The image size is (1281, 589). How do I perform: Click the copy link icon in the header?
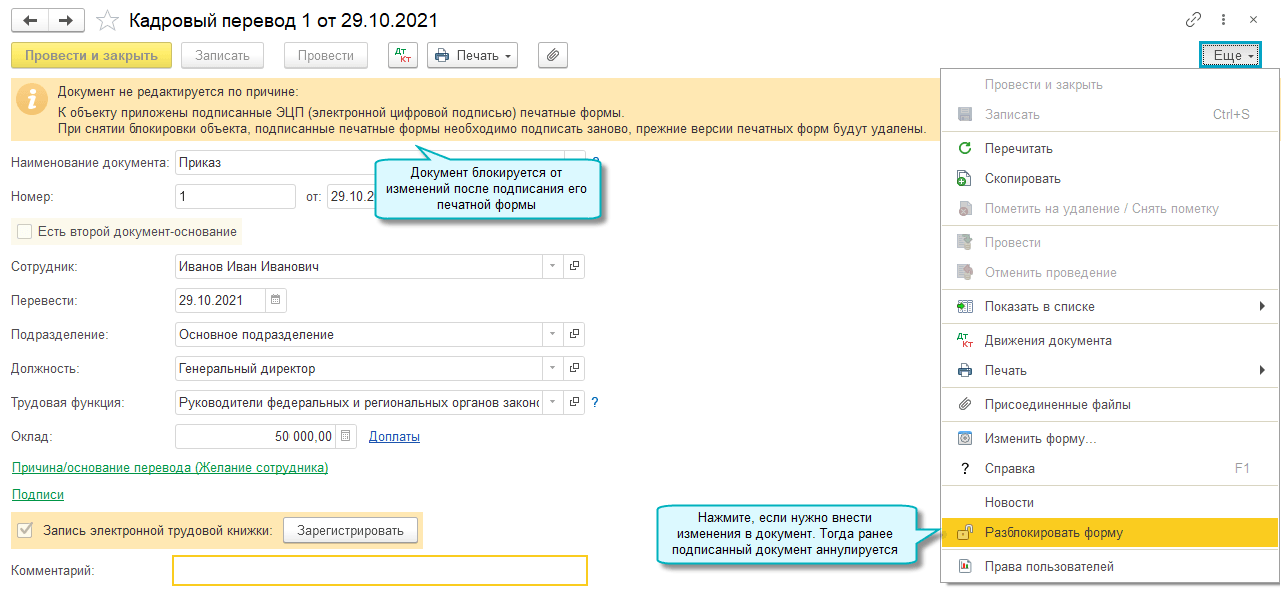click(1193, 20)
